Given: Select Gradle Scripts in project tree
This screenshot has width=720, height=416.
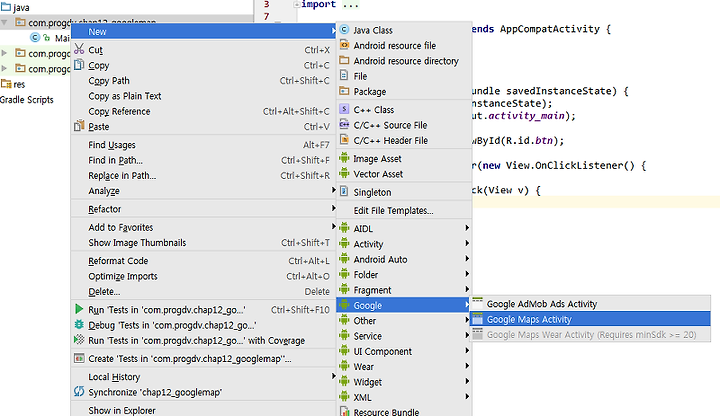Looking at the screenshot, I should click(27, 100).
